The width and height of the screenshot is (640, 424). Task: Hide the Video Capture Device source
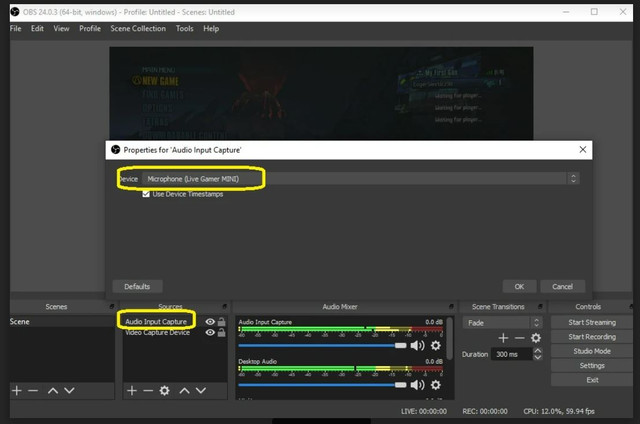click(209, 332)
